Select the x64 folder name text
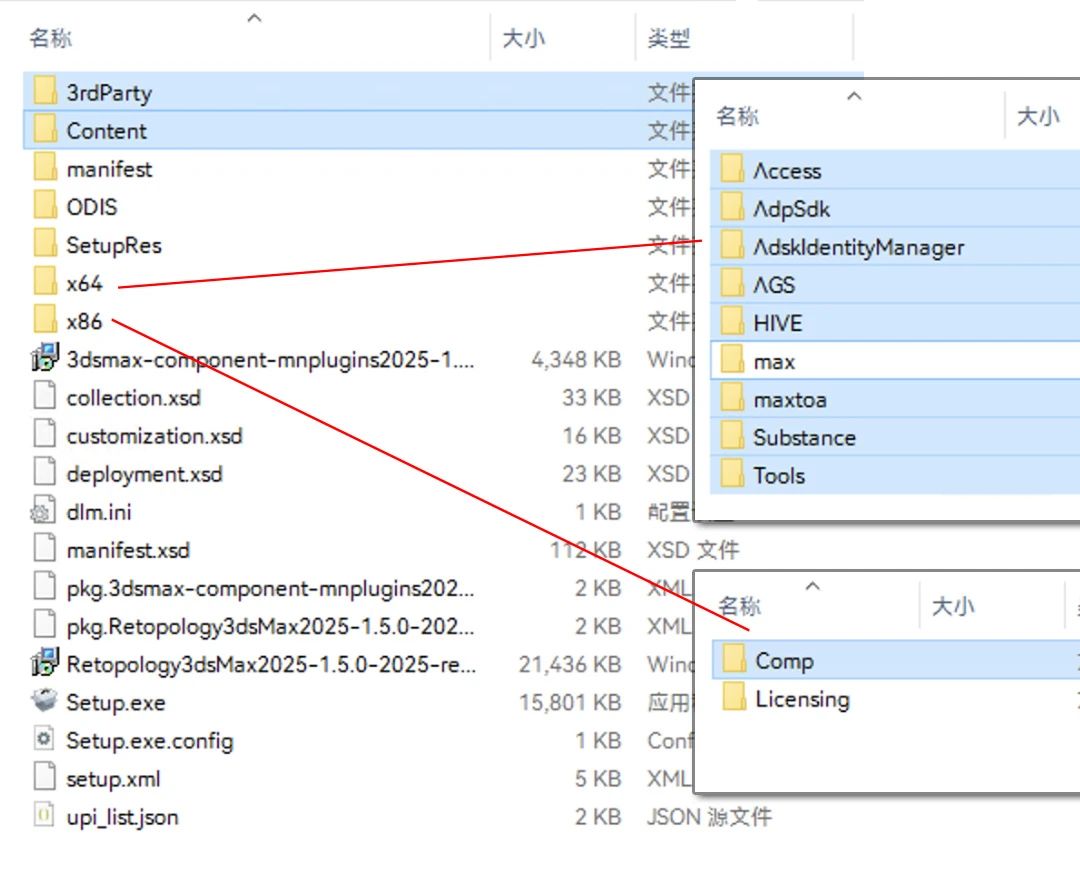This screenshot has width=1080, height=872. 84,283
